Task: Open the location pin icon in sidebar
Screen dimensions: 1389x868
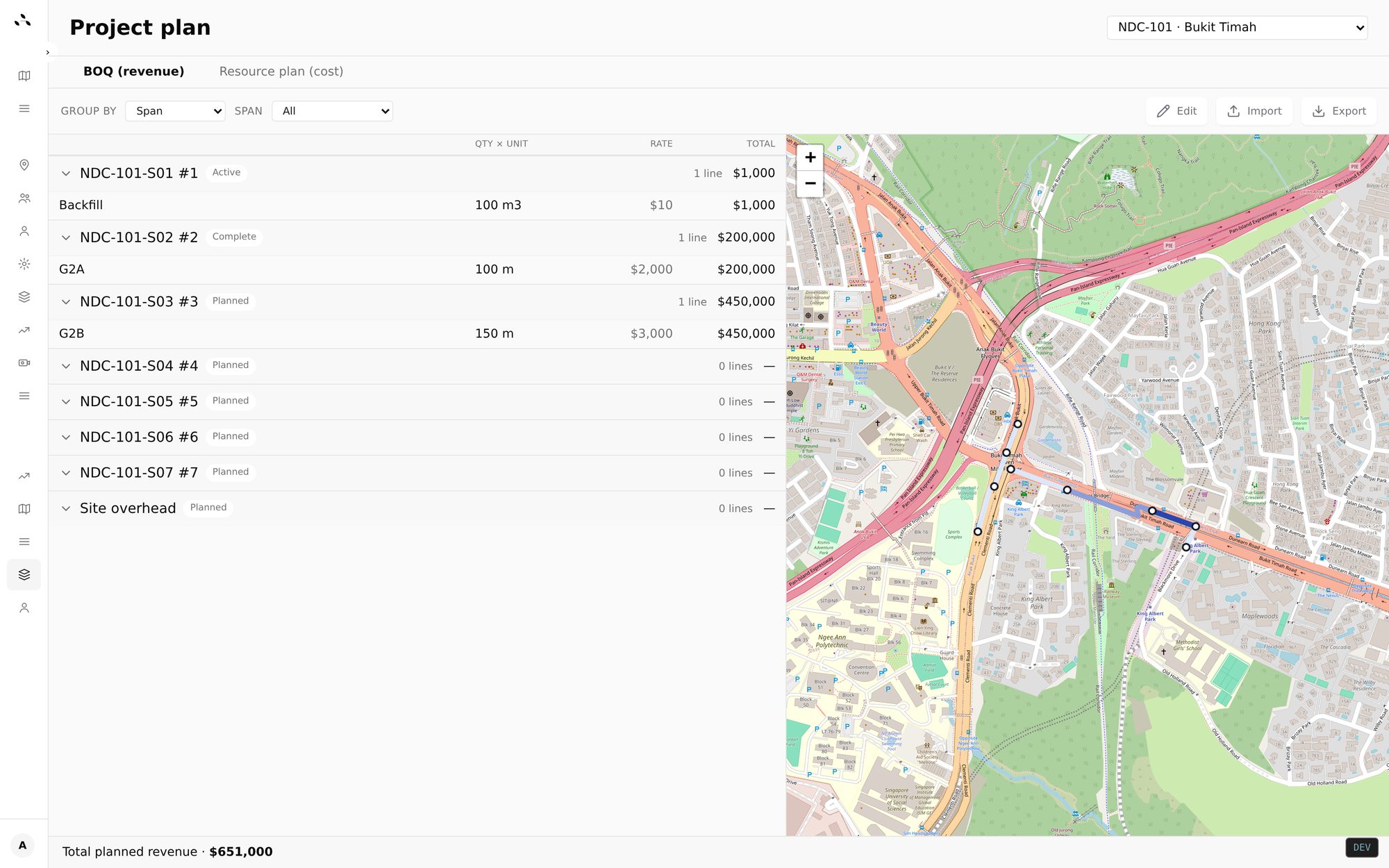Action: 24,165
